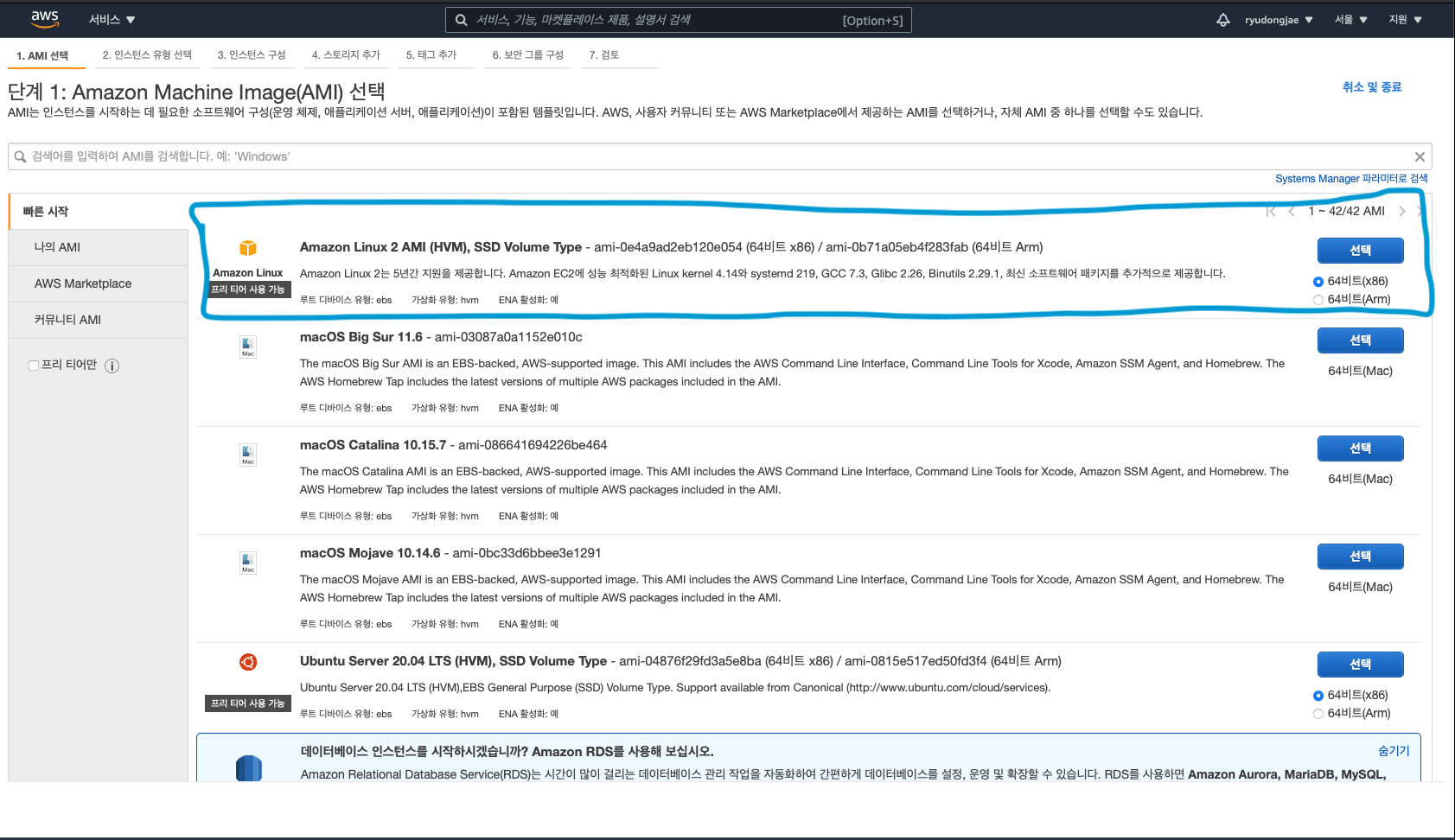The width and height of the screenshot is (1455, 840).
Task: Select 64비트(x86) for Ubuntu Server
Action: (x=1318, y=696)
